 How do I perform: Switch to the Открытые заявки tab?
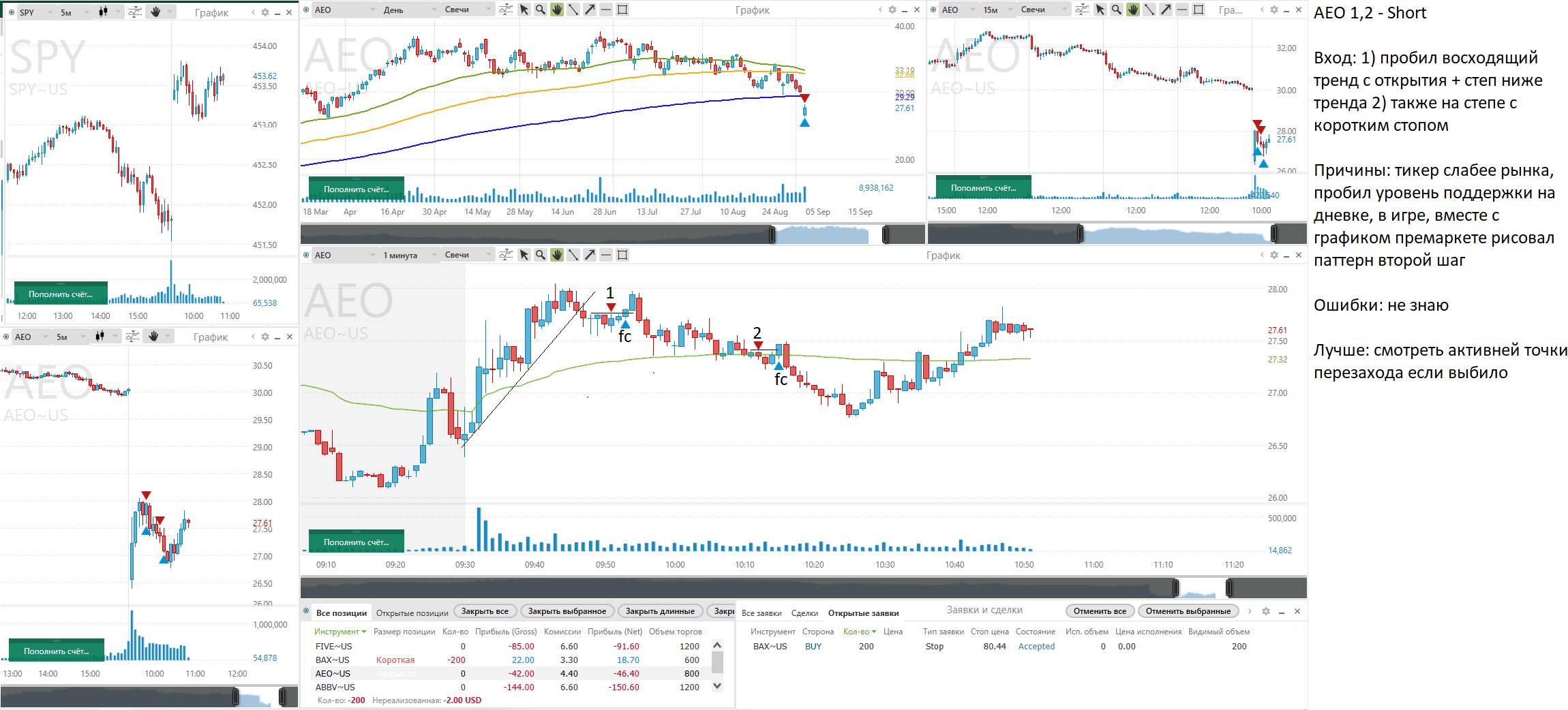pos(863,613)
